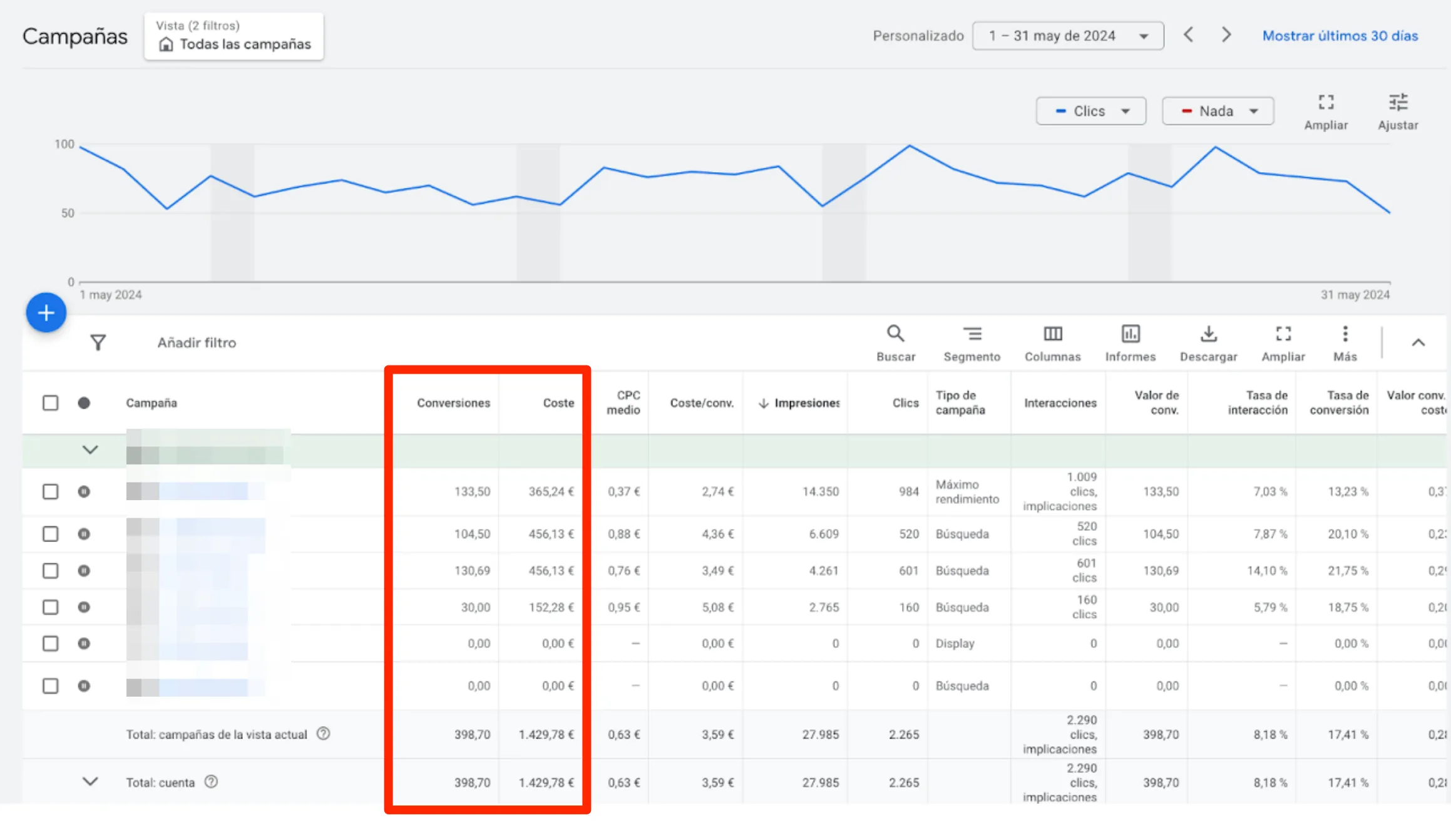Check the Máximo rendimiento campaign row checkbox
Image resolution: width=1451 pixels, height=840 pixels.
pos(51,491)
